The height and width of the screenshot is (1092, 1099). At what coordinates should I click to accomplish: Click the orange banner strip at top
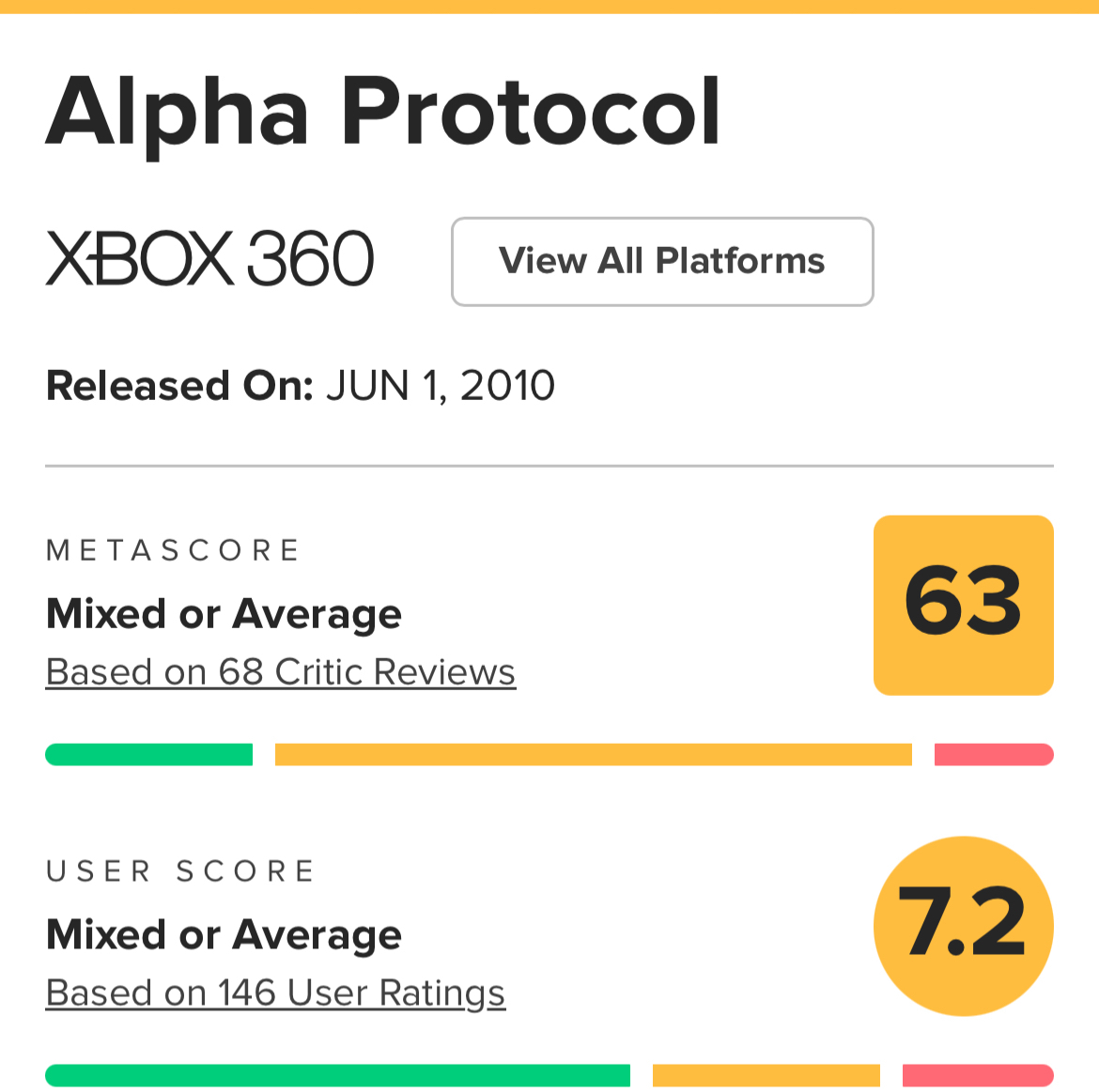549,7
